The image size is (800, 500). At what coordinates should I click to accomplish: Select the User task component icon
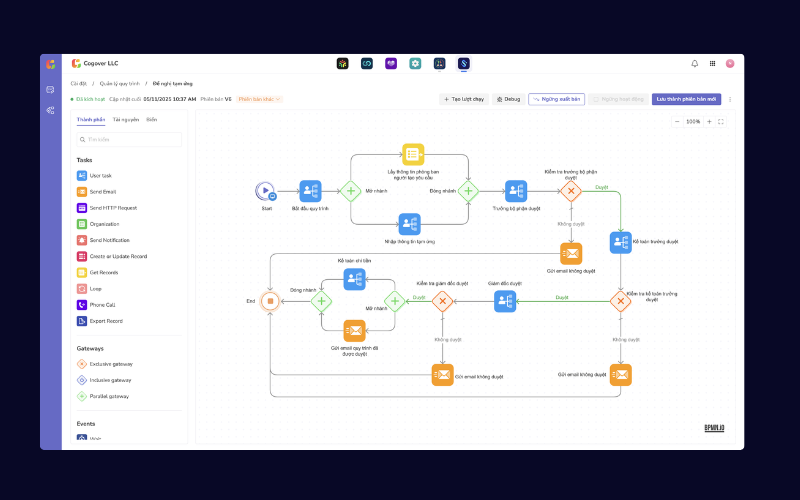tap(82, 176)
